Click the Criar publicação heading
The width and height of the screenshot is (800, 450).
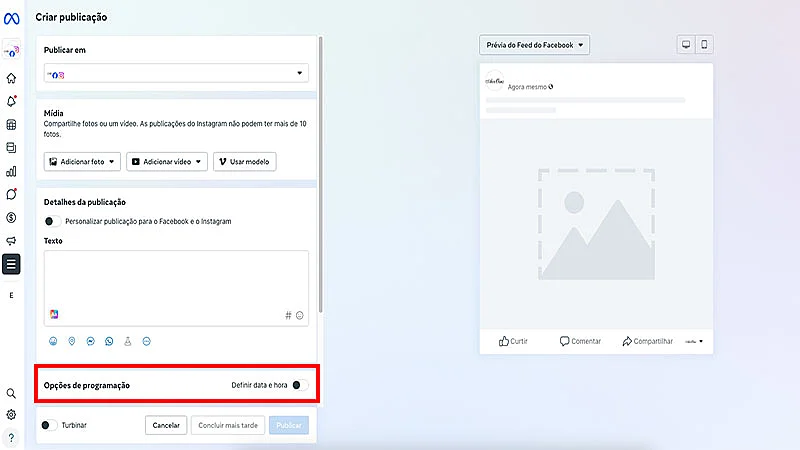[x=71, y=17]
